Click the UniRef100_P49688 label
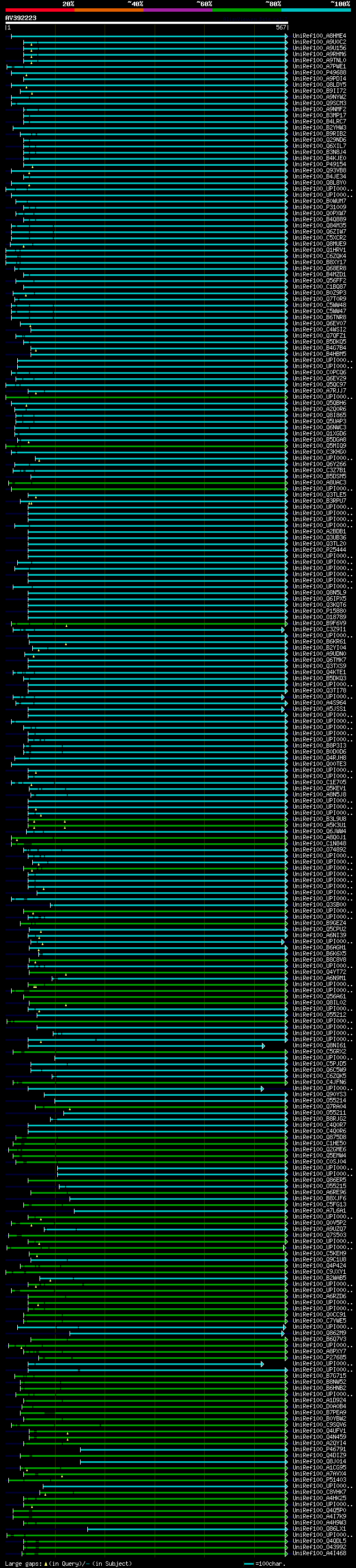 tap(319, 72)
